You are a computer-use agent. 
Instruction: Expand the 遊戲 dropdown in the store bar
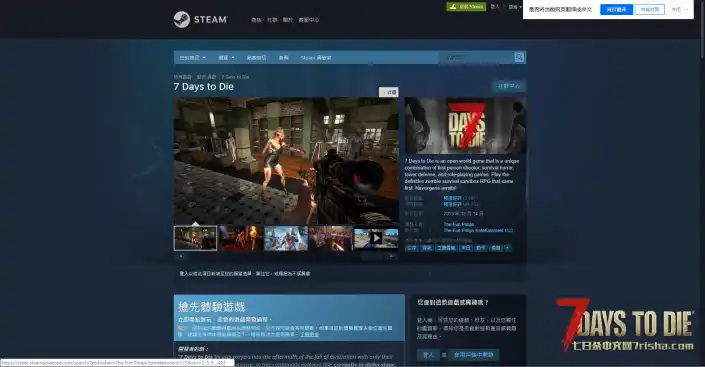tap(226, 58)
